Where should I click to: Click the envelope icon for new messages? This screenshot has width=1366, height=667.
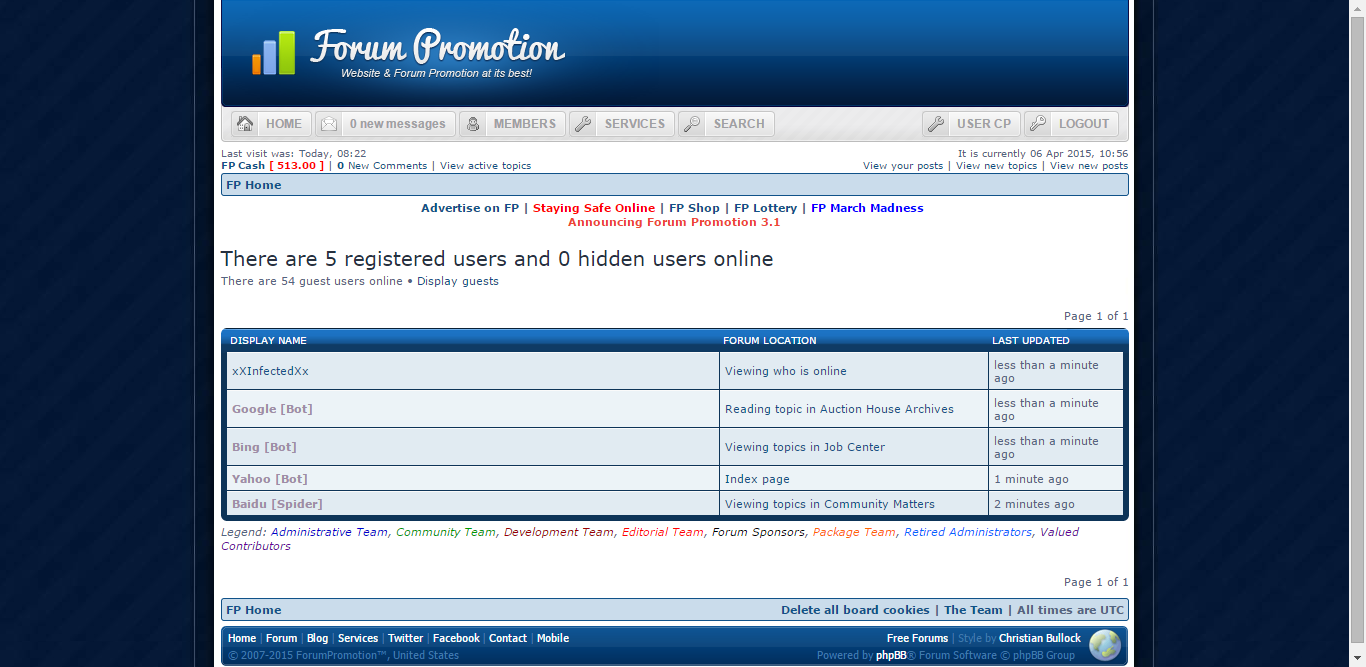click(x=329, y=124)
